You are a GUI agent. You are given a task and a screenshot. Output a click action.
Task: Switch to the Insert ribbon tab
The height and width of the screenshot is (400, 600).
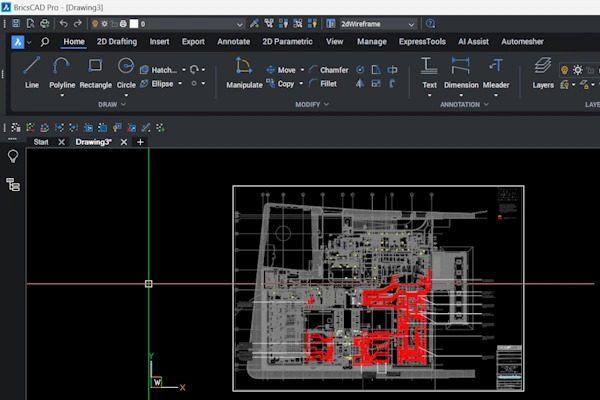click(x=159, y=42)
